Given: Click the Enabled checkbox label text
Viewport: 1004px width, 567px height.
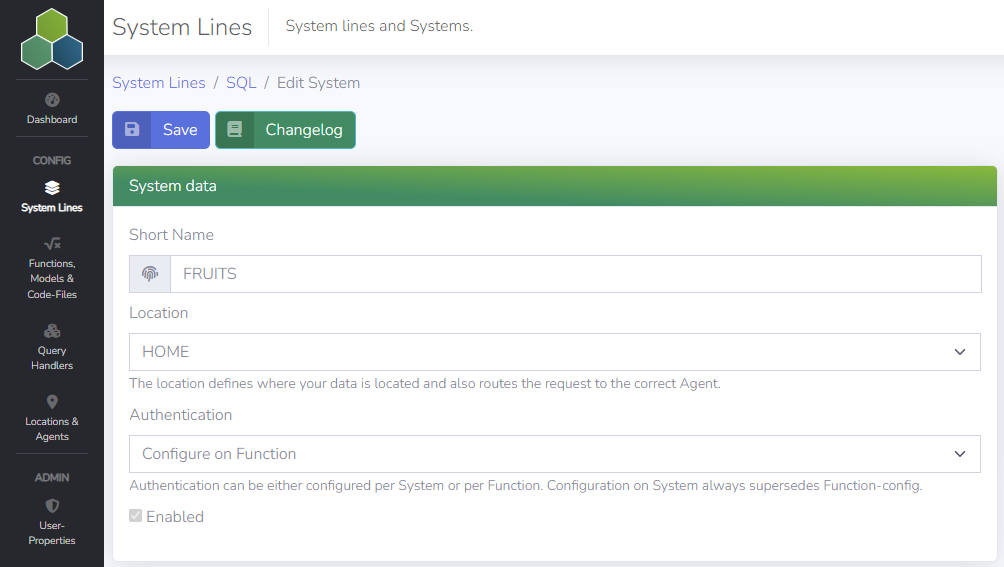Looking at the screenshot, I should 175,516.
